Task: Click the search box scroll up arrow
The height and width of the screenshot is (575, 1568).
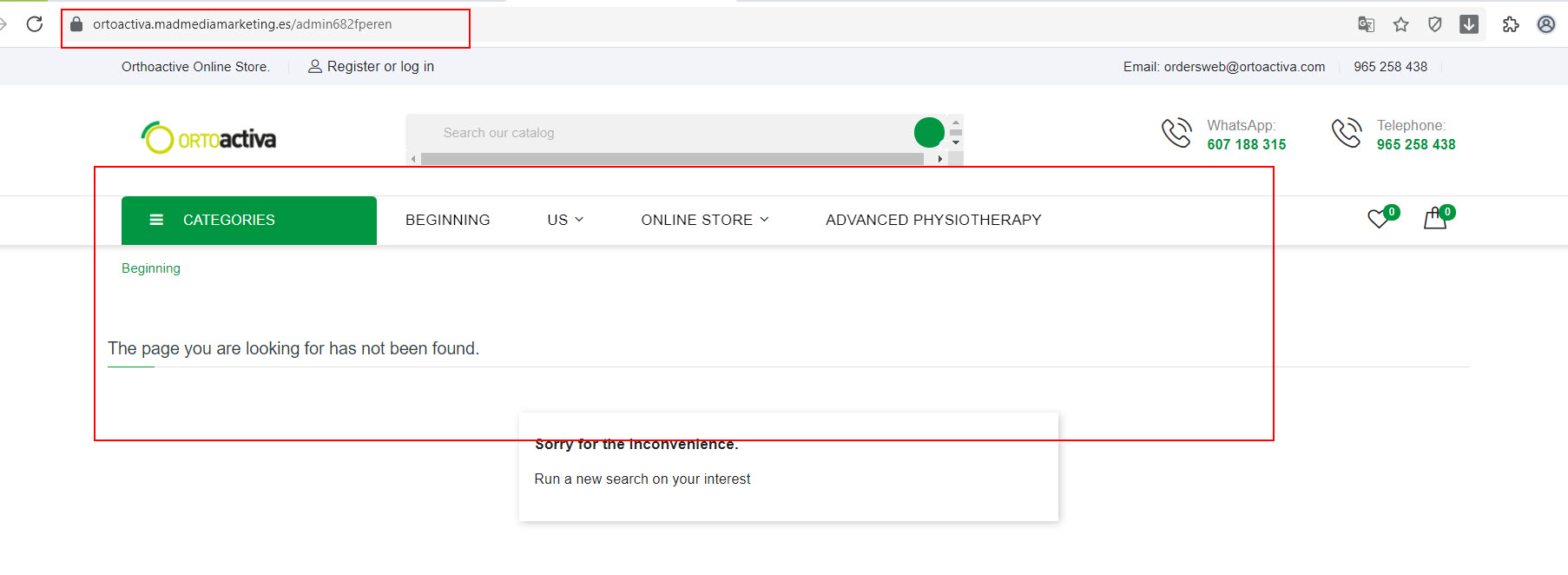Action: (x=956, y=122)
